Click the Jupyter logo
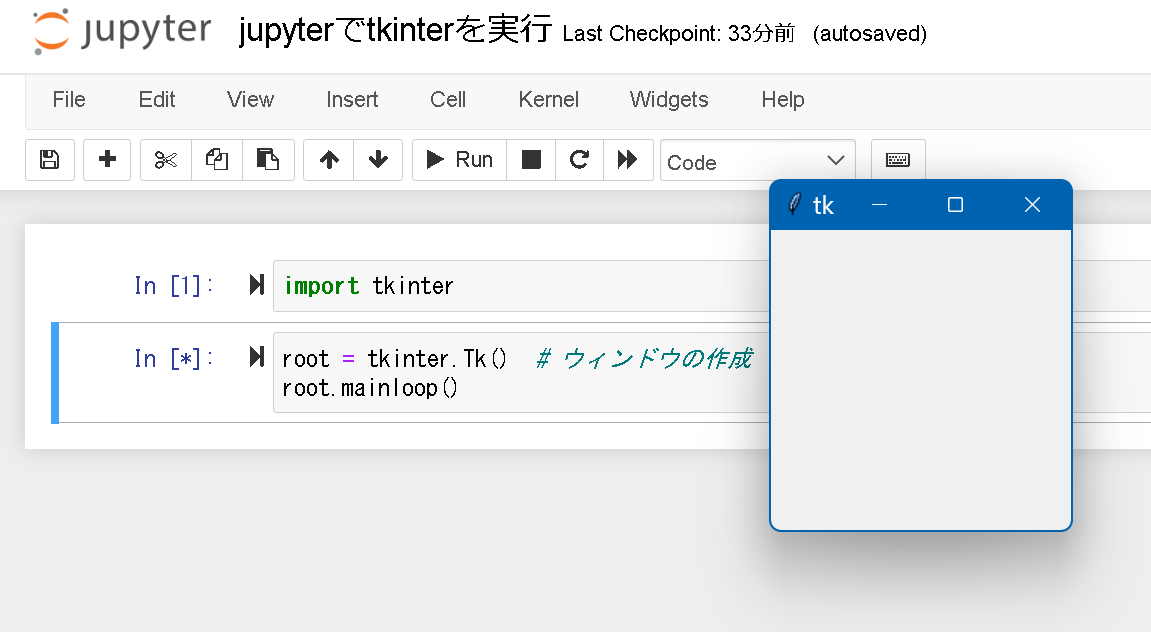This screenshot has height=632, width=1151. click(x=113, y=31)
